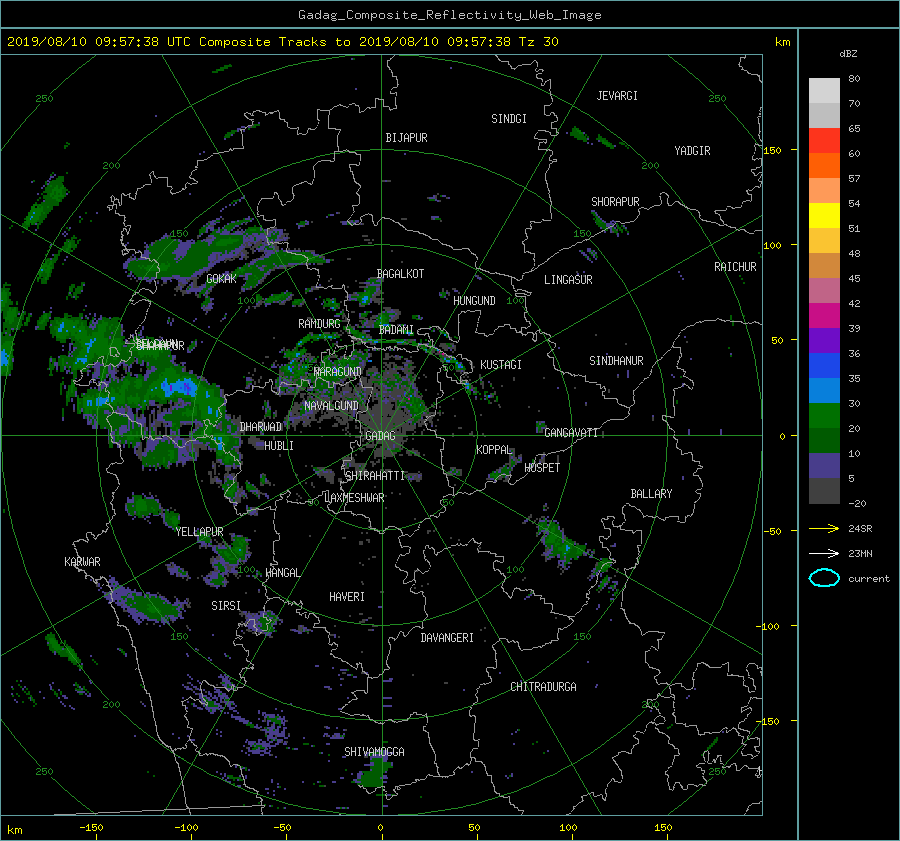
Task: Click the green echo south of SHIVAMOGGA label
Action: tap(374, 773)
